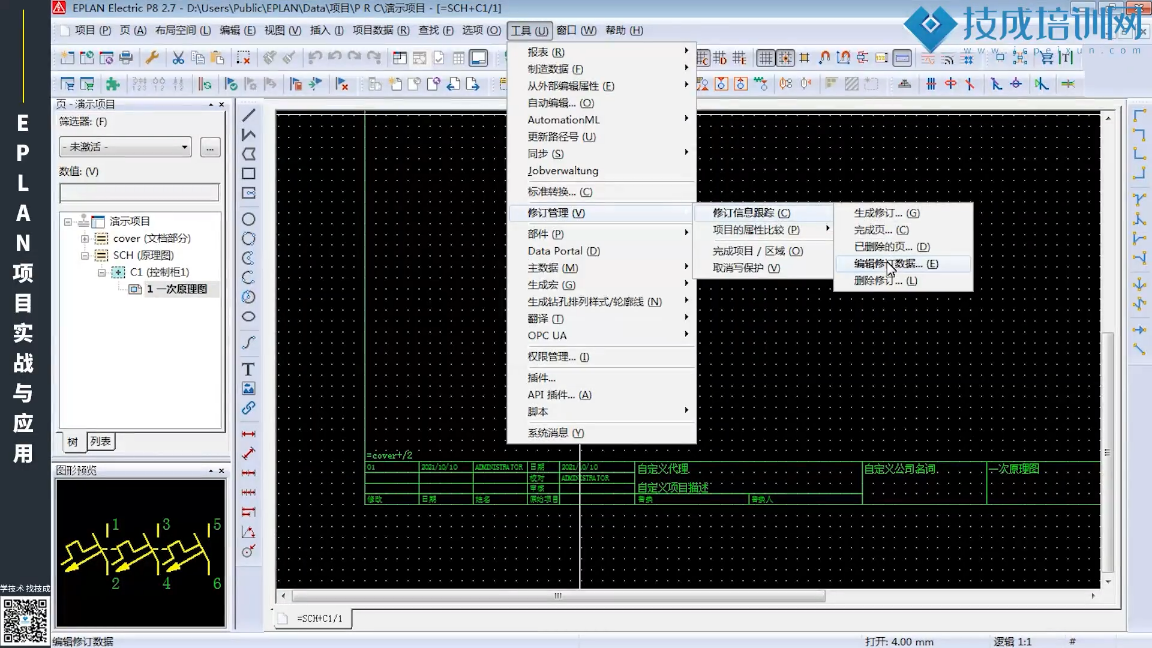Image resolution: width=1152 pixels, height=648 pixels.
Task: Click 完成项目 / 区域 (O) entry
Action: tap(763, 251)
